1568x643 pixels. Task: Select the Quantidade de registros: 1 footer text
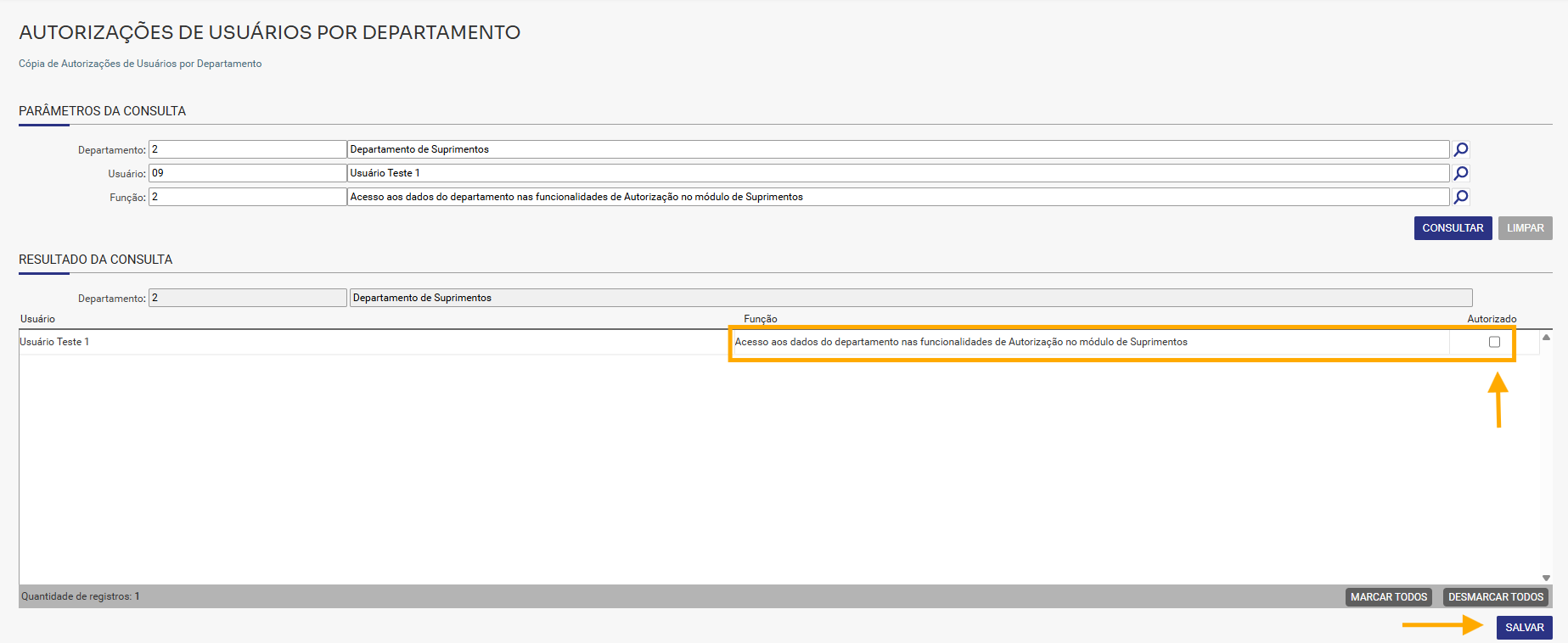[81, 596]
